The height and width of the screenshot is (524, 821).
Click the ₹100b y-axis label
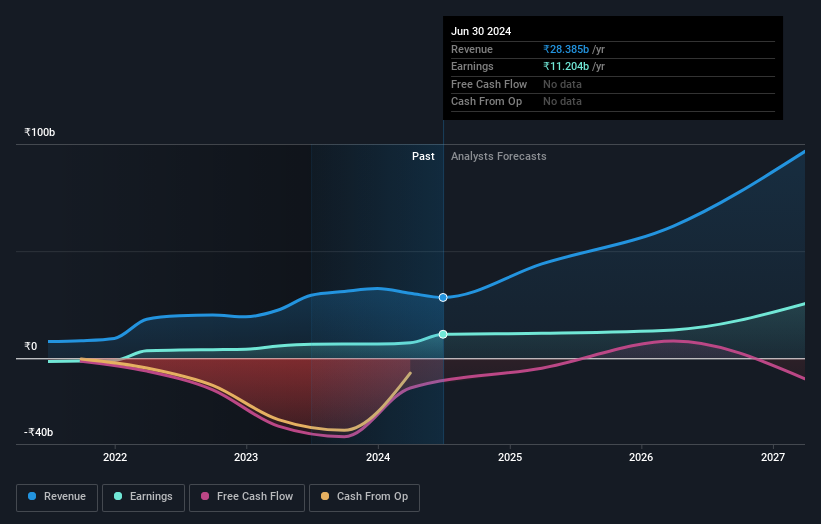pos(39,132)
